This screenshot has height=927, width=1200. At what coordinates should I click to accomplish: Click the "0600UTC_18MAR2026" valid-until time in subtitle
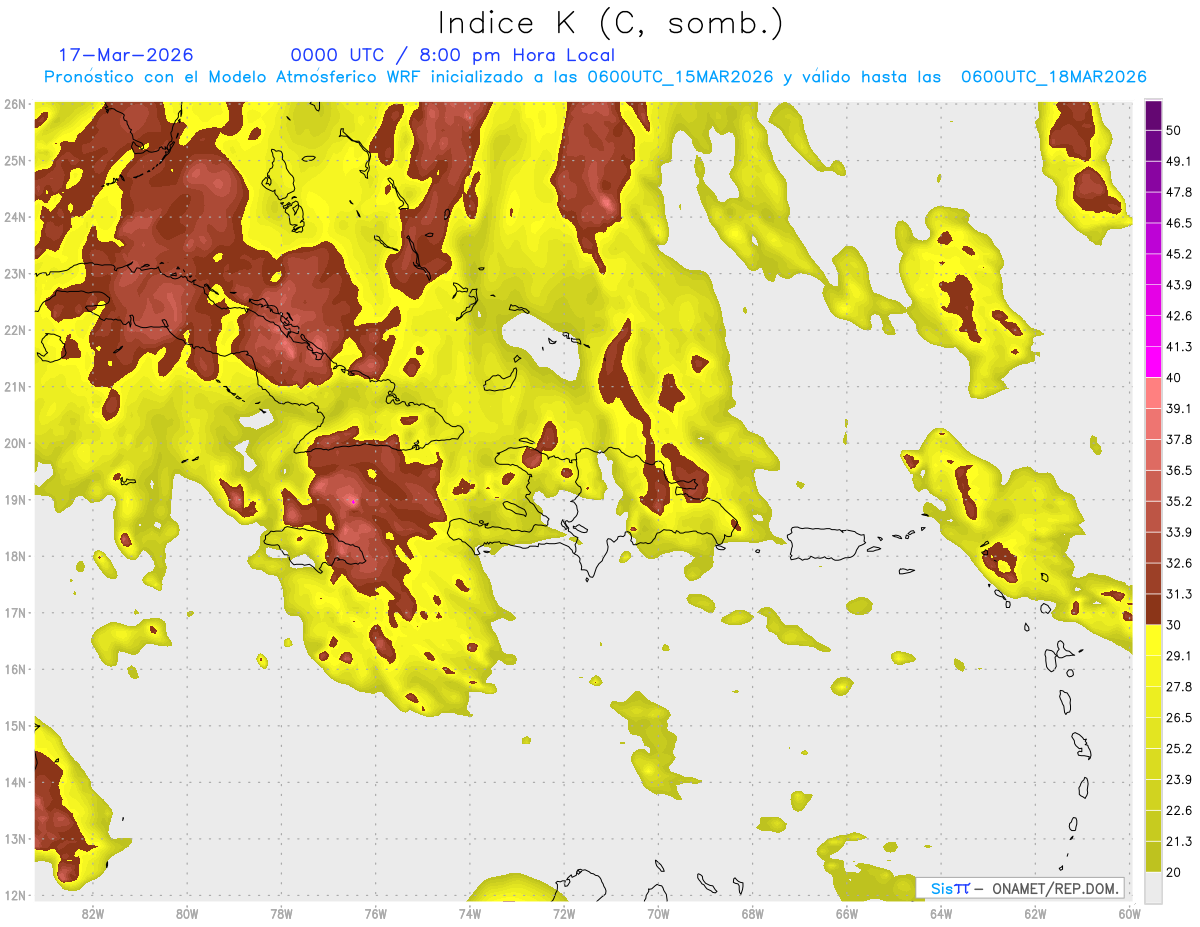pos(1053,77)
